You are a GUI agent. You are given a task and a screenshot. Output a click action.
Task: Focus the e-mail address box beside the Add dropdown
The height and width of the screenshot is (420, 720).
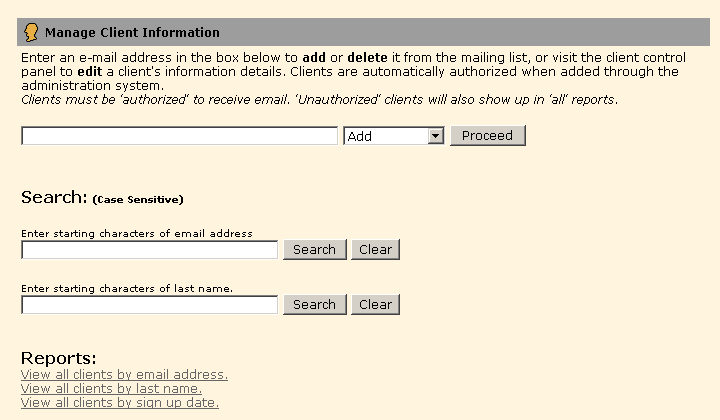[x=179, y=136]
